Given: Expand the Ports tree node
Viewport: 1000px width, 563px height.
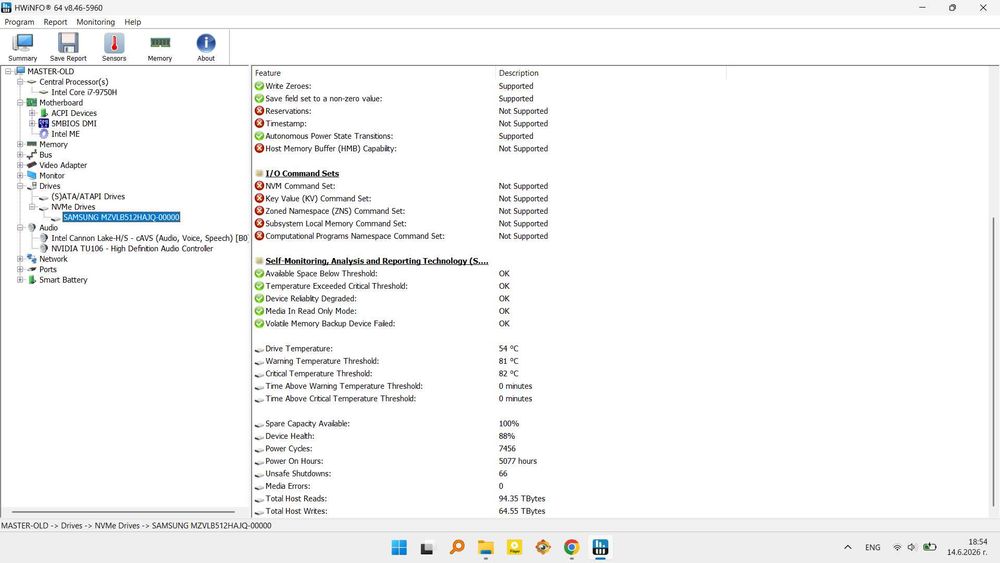Looking at the screenshot, I should tap(20, 269).
